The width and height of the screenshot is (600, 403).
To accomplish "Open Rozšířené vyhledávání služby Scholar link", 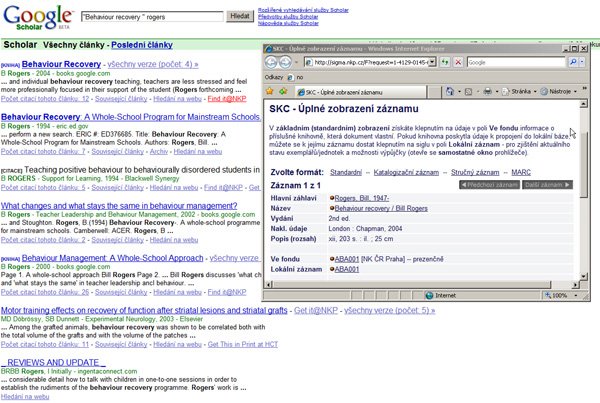I will 303,10.
